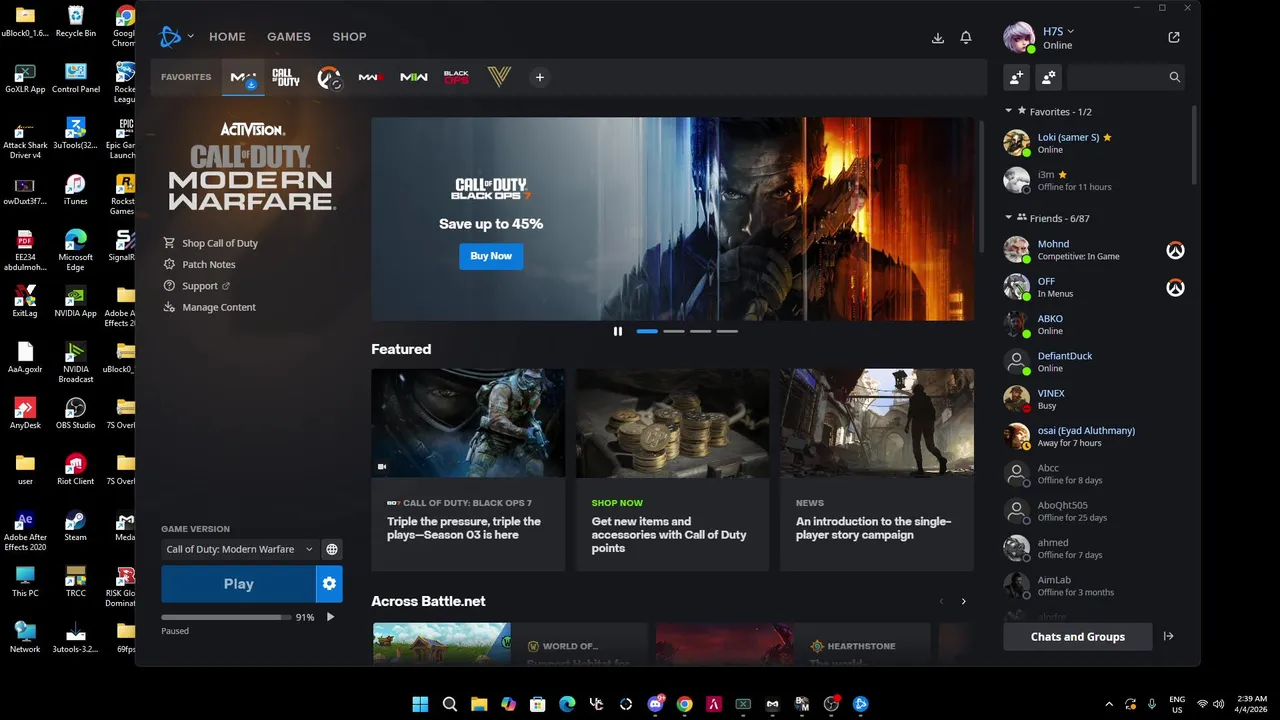Open the Call of Duty points card
Screen dimensions: 1280x720
point(672,470)
